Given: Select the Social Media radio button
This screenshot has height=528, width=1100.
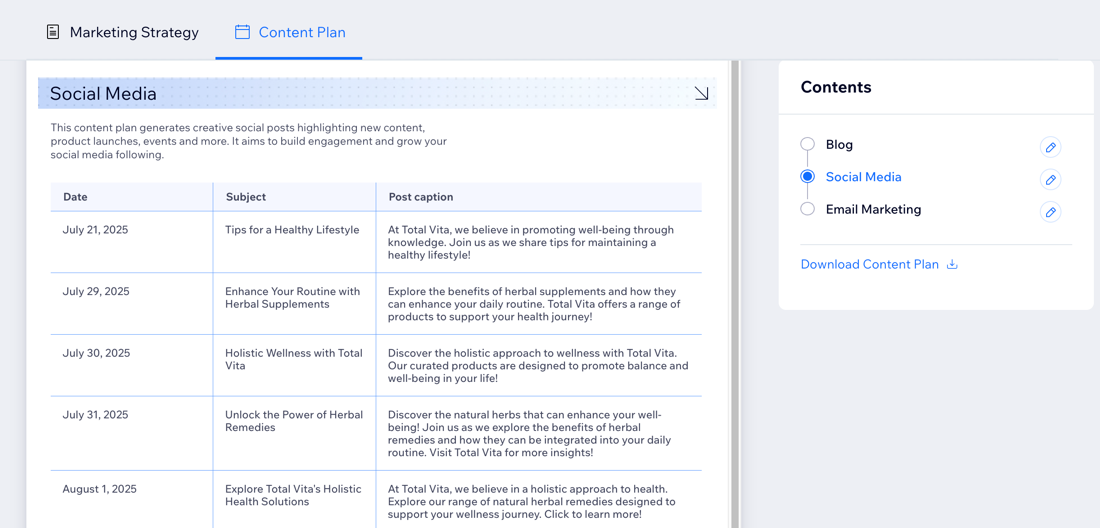Looking at the screenshot, I should coord(807,177).
